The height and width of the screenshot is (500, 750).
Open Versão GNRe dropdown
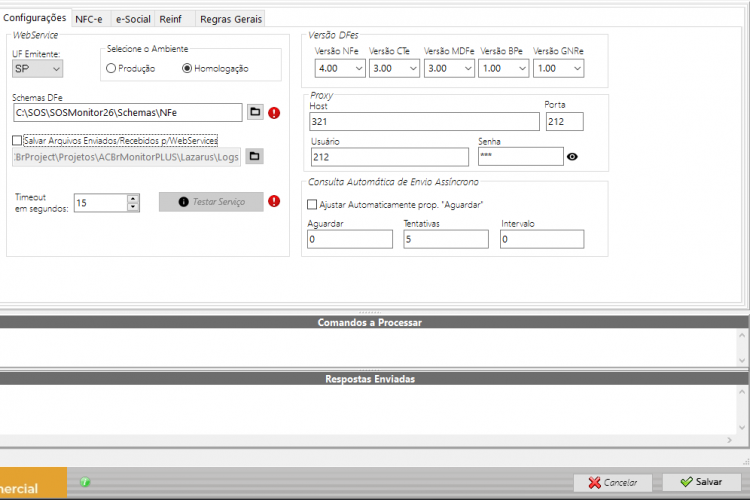pyautogui.click(x=559, y=68)
